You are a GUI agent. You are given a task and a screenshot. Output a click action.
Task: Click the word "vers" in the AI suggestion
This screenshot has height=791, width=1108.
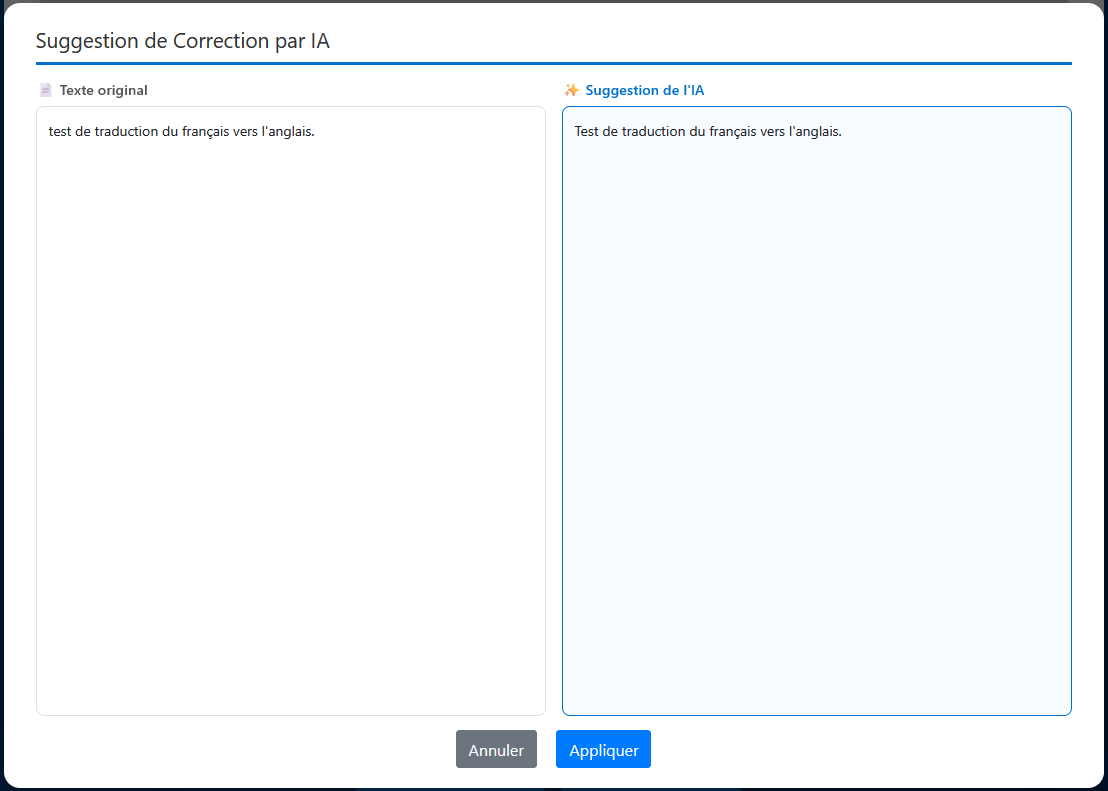pos(771,131)
